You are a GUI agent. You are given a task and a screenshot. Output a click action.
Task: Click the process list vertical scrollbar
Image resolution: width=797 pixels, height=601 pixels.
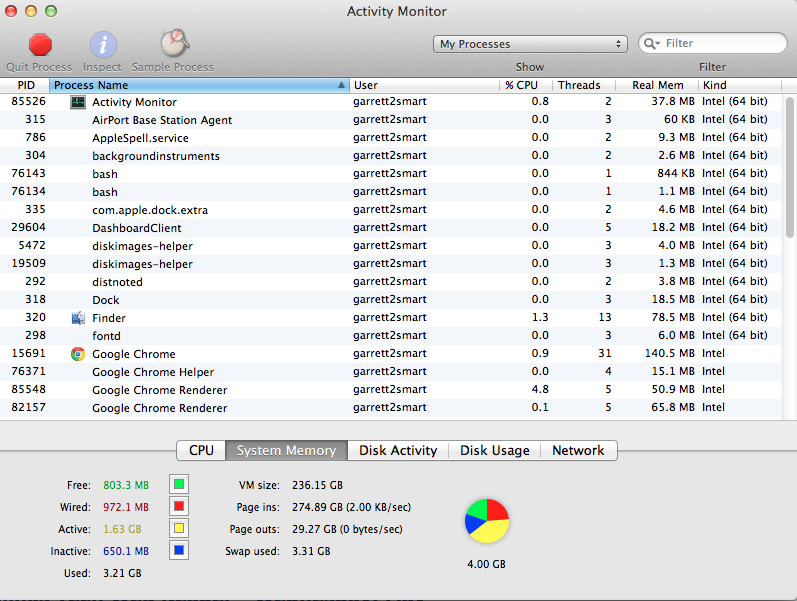(x=789, y=168)
